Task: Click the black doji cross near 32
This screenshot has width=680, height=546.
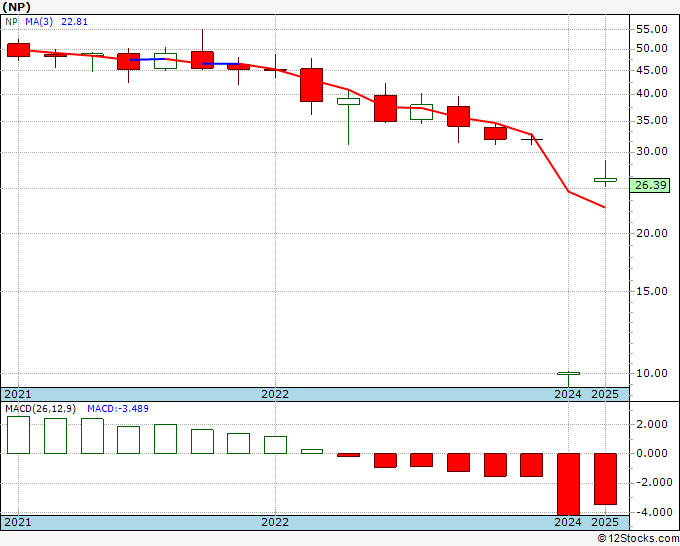Action: (x=532, y=140)
